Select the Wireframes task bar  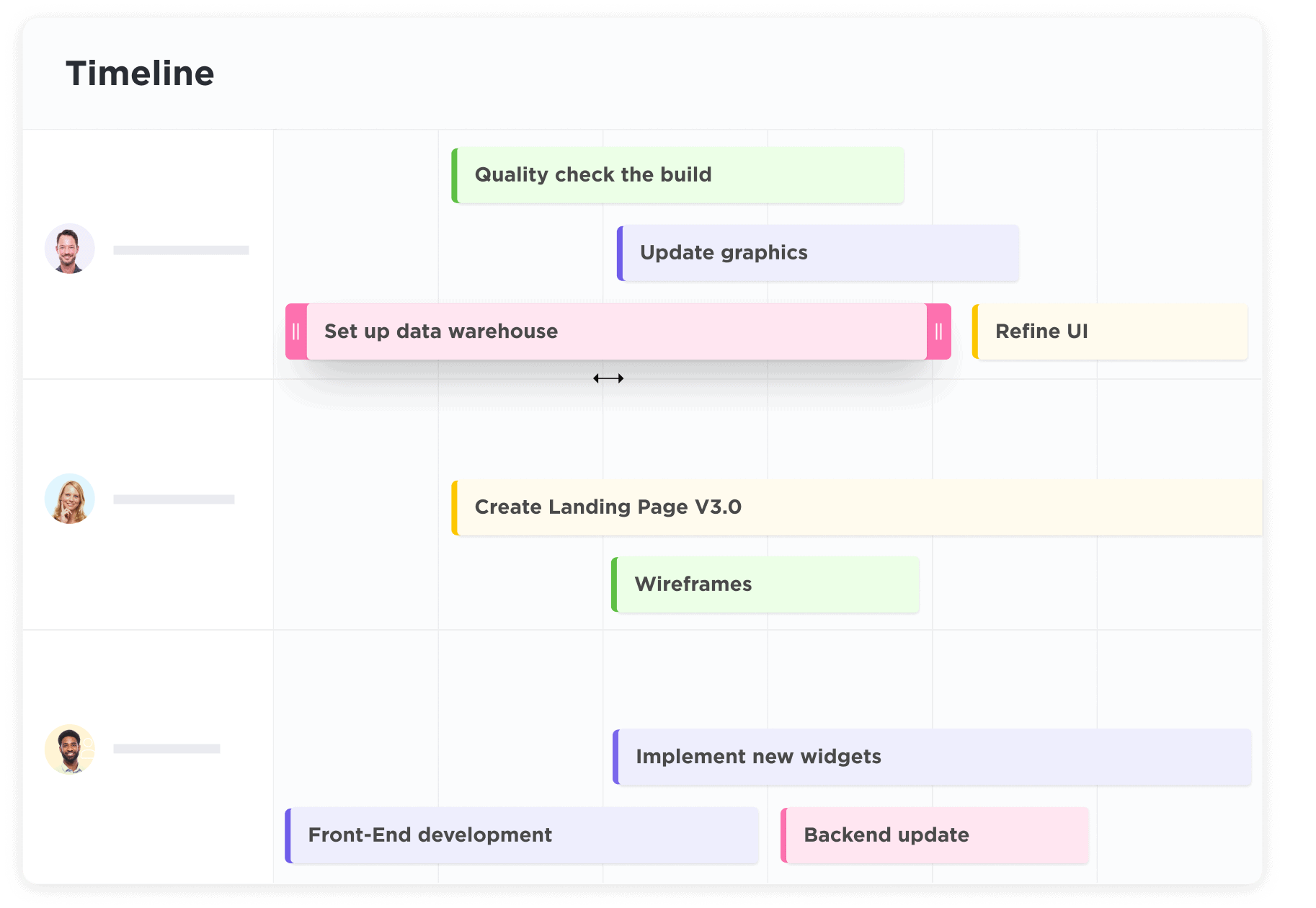[767, 584]
